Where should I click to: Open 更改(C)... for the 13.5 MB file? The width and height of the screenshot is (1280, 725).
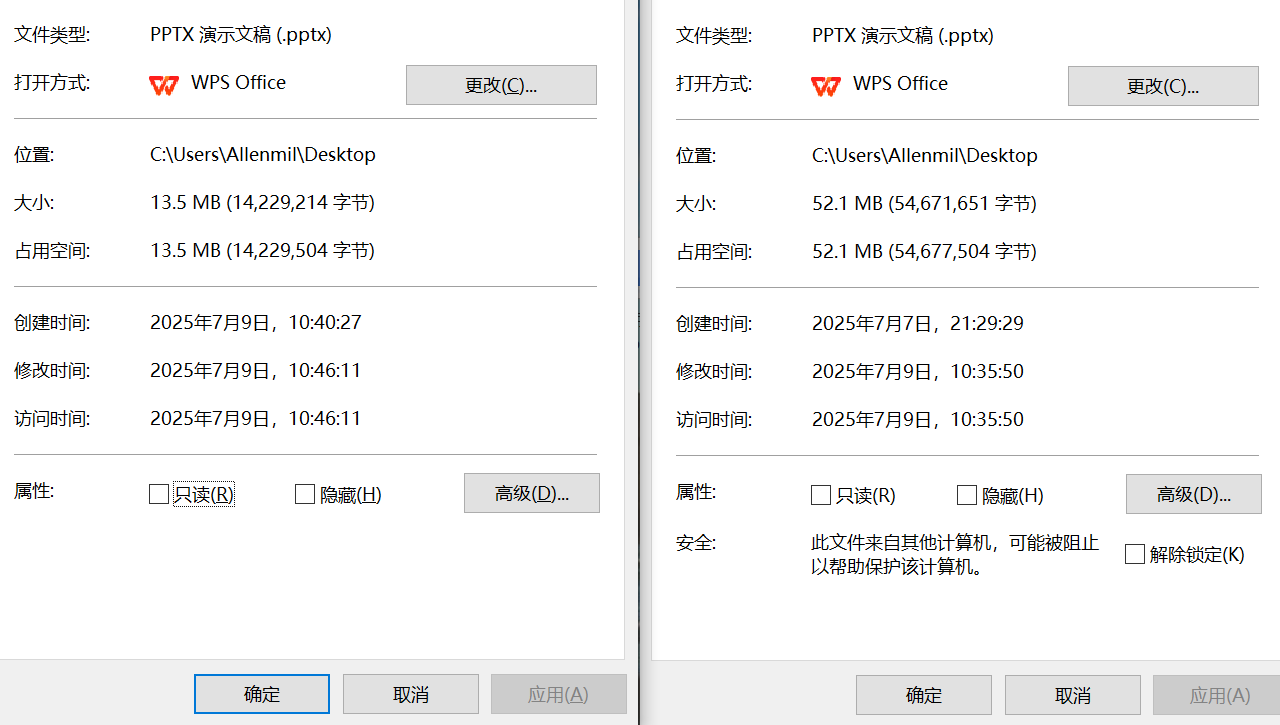coord(501,85)
